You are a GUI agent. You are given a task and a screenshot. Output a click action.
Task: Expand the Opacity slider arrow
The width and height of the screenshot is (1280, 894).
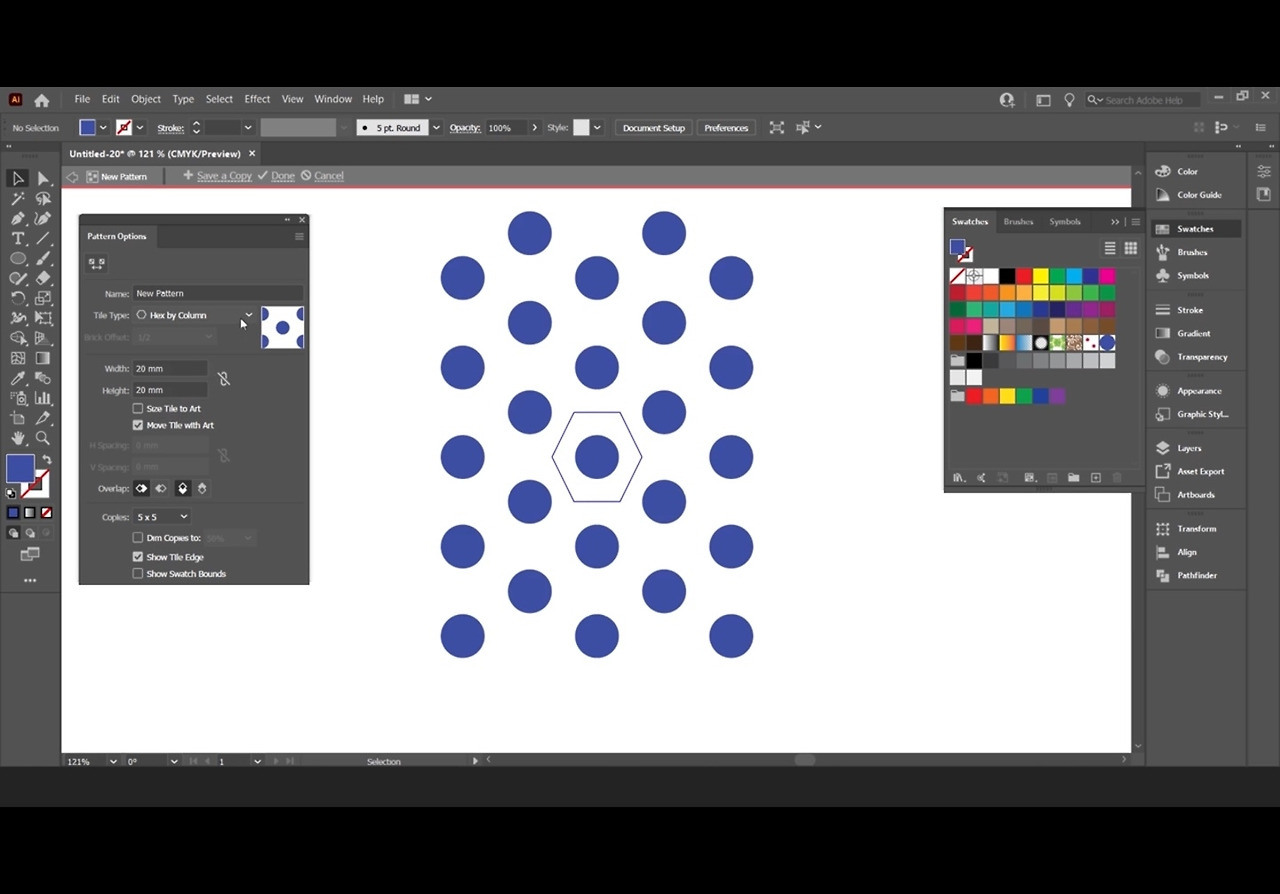point(534,128)
